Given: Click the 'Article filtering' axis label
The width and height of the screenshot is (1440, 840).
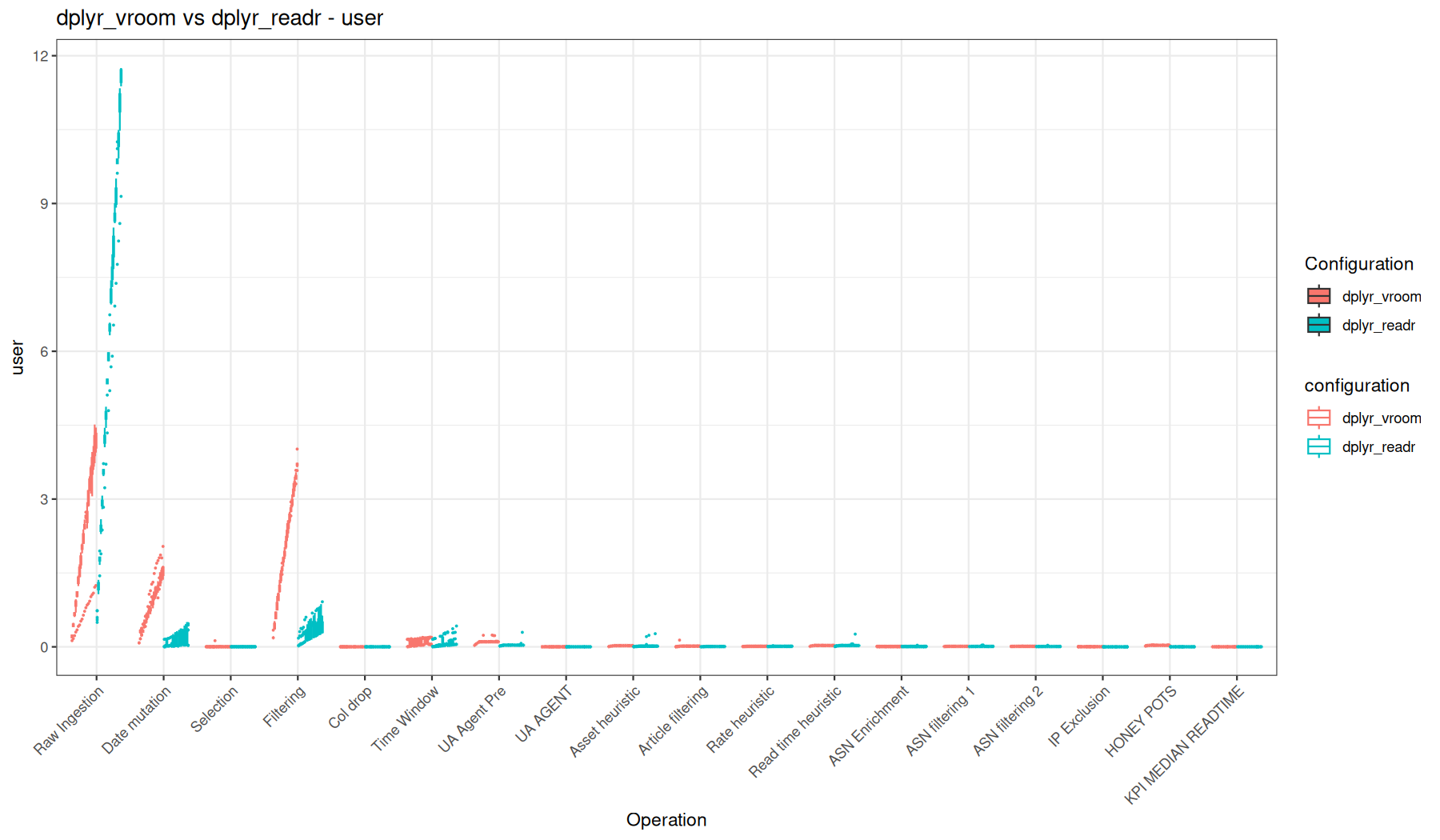Looking at the screenshot, I should click(x=673, y=721).
